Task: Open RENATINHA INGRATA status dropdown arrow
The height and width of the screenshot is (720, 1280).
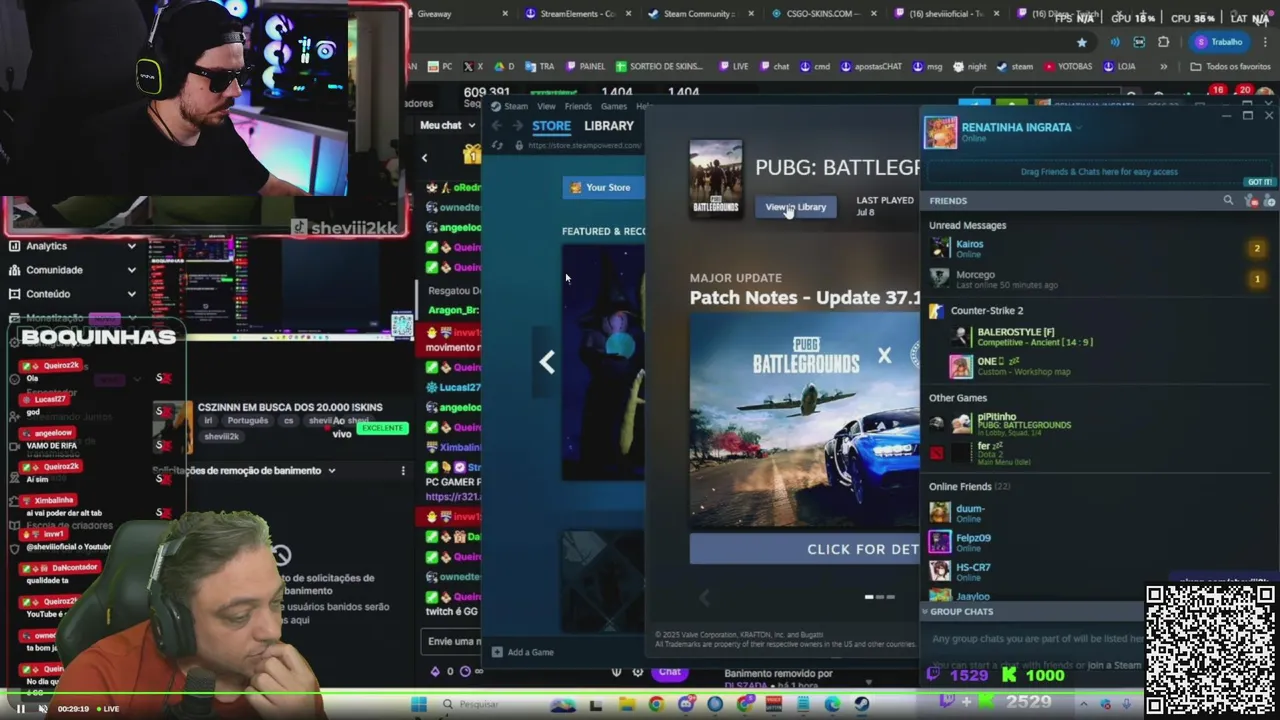Action: coord(1079,128)
